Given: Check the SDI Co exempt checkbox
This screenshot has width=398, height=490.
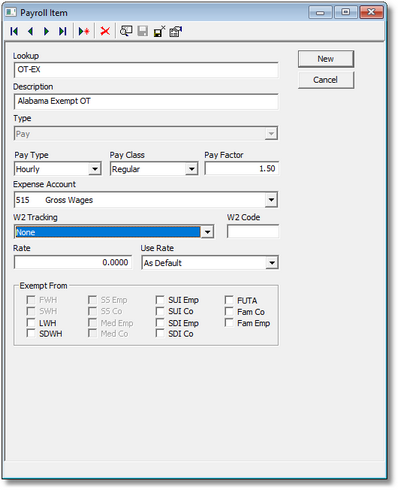Looking at the screenshot, I should tap(160, 334).
